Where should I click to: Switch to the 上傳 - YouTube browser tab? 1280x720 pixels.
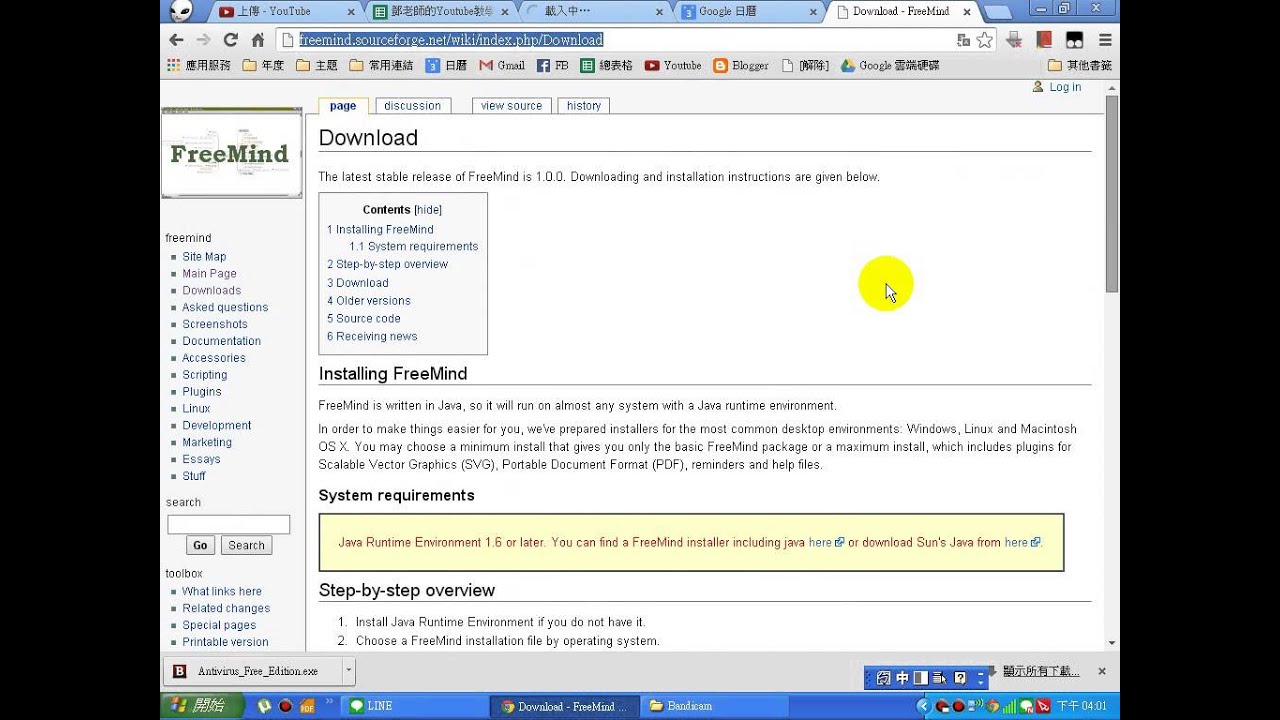(285, 12)
